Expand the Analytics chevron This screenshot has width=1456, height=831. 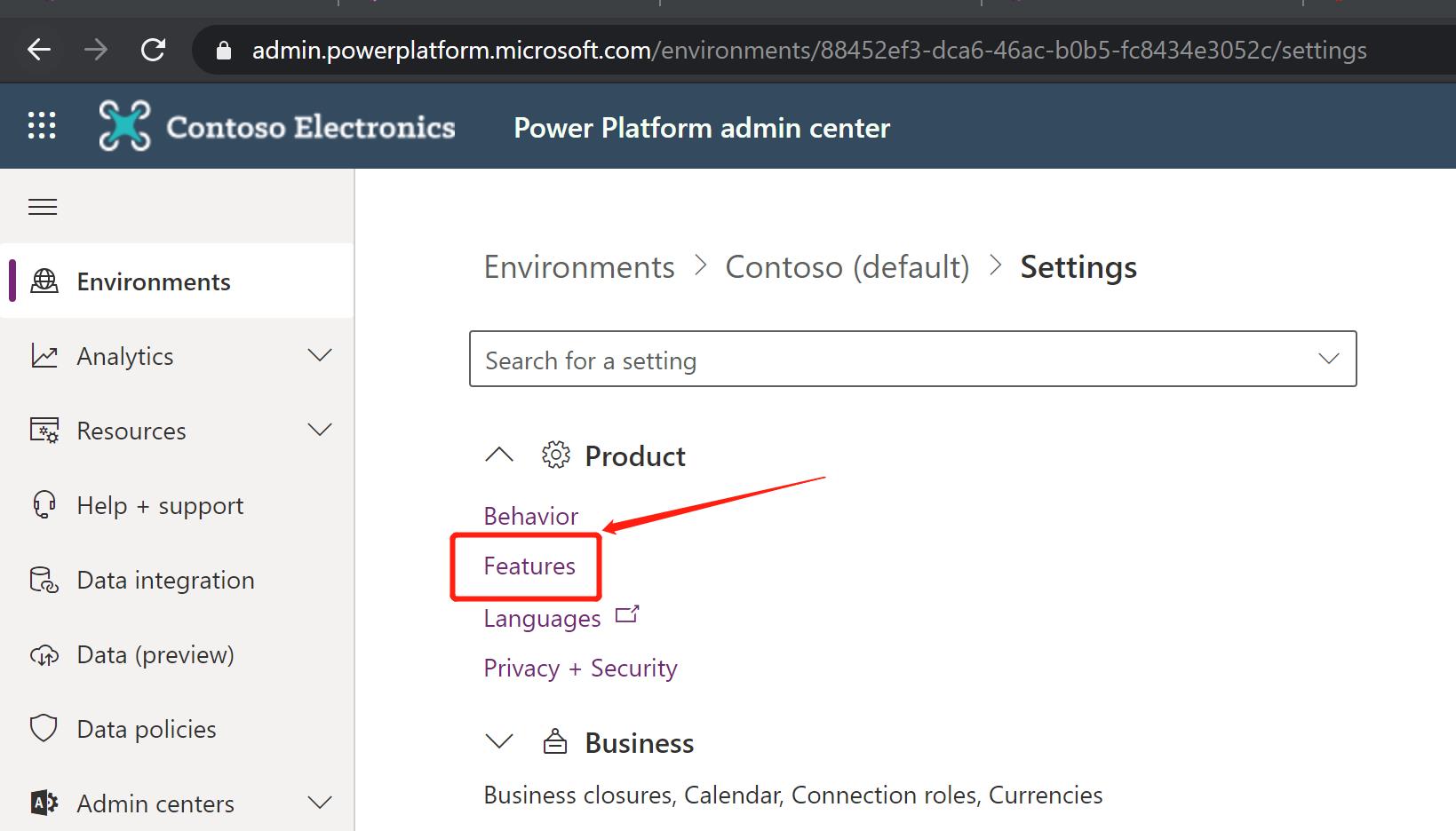click(320, 355)
